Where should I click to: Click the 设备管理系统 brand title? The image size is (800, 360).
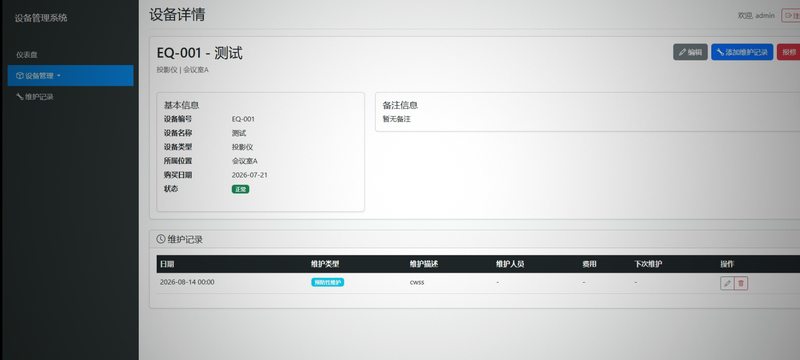[x=41, y=18]
